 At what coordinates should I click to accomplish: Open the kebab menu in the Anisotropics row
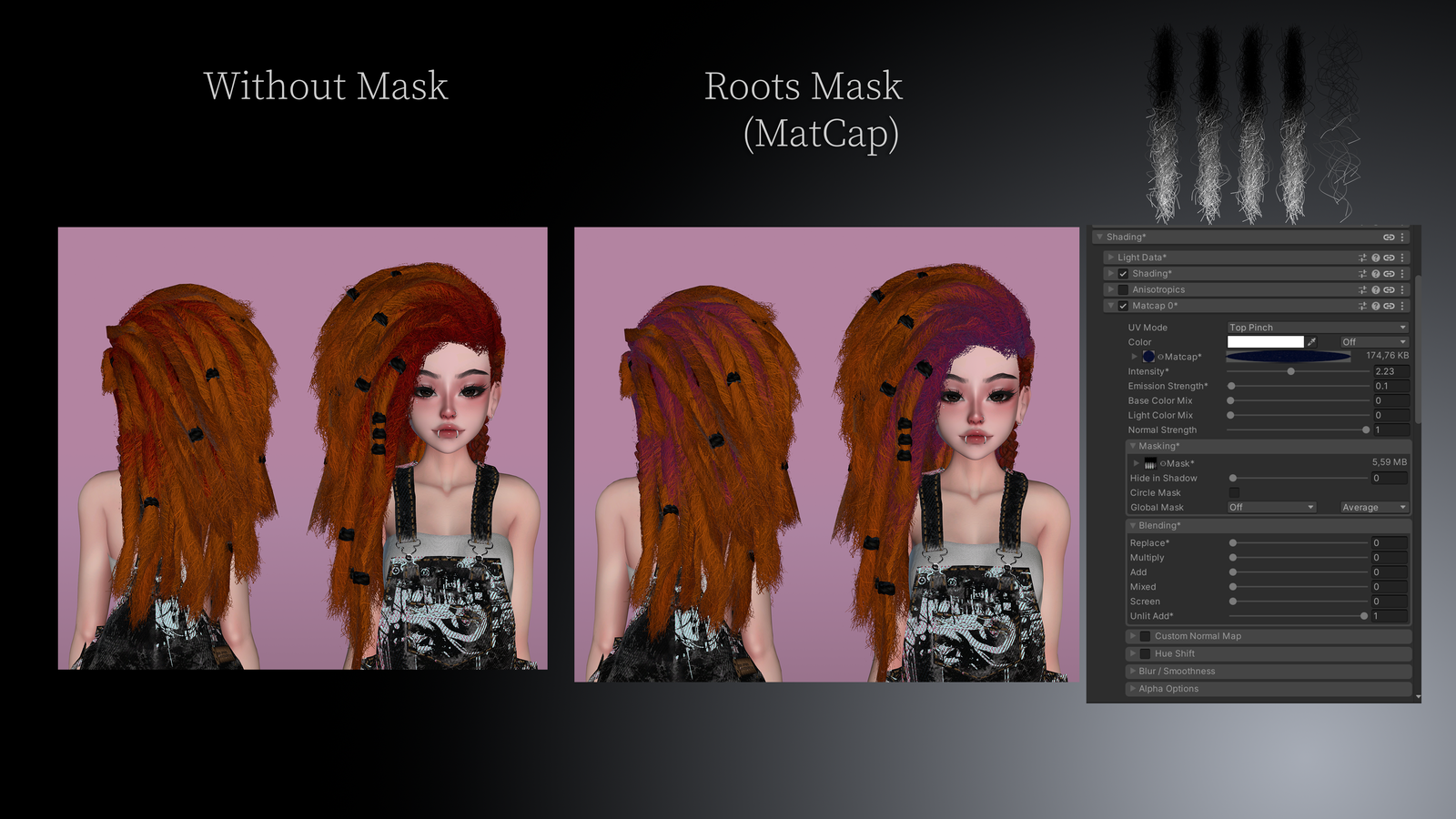point(1402,290)
